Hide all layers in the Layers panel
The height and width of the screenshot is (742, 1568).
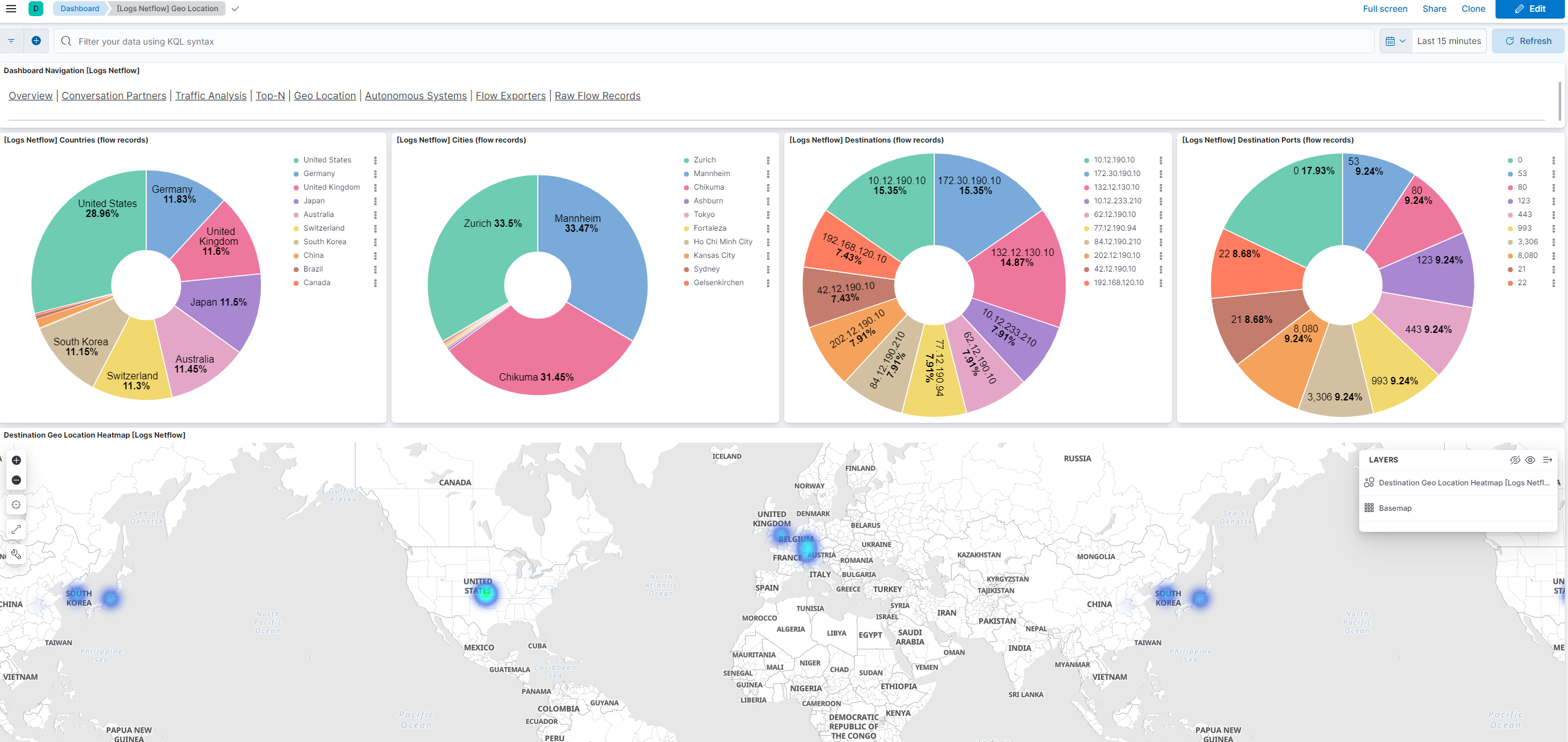pyautogui.click(x=1515, y=459)
